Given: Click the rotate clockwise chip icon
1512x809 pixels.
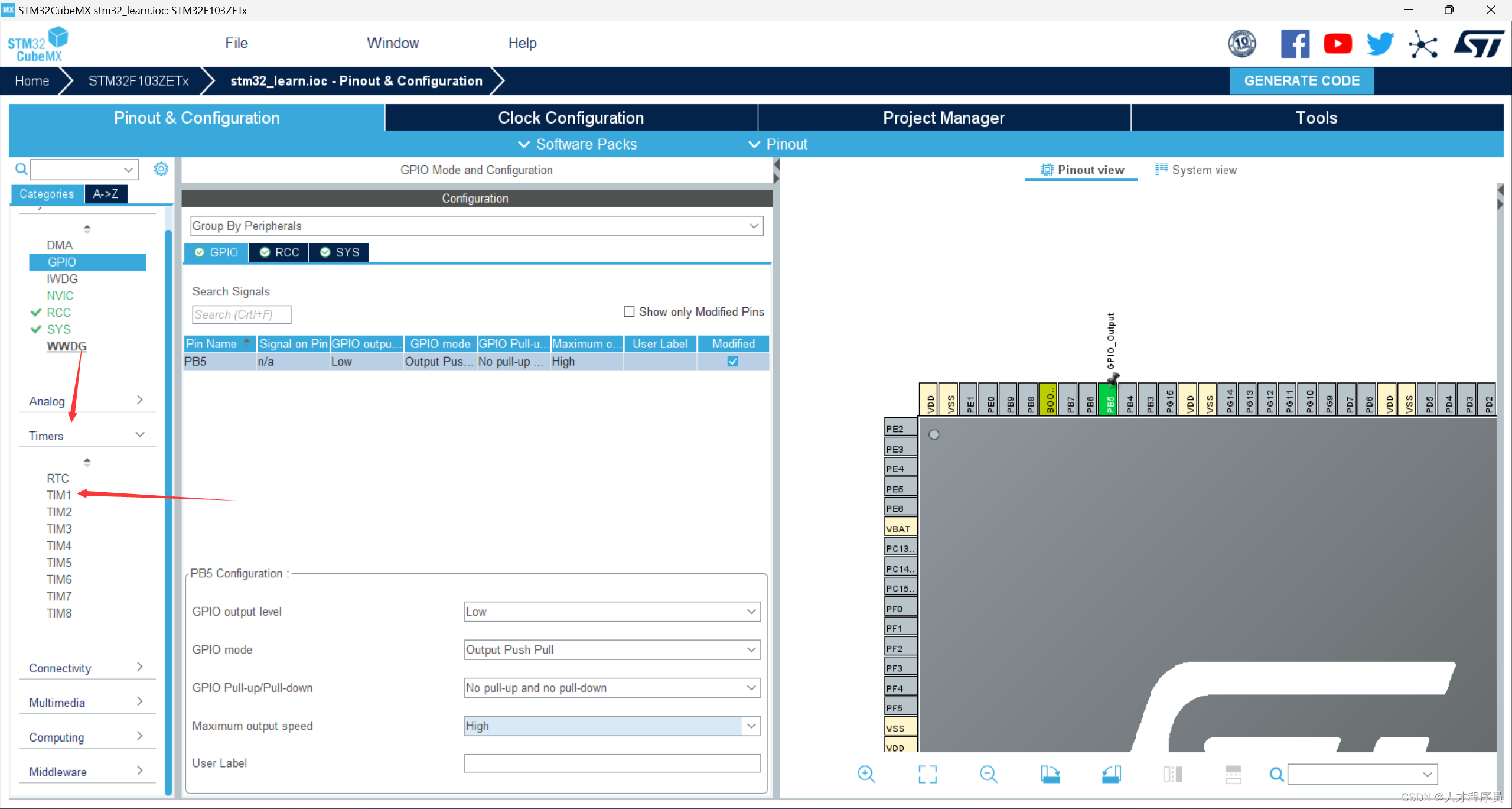Looking at the screenshot, I should (1050, 774).
